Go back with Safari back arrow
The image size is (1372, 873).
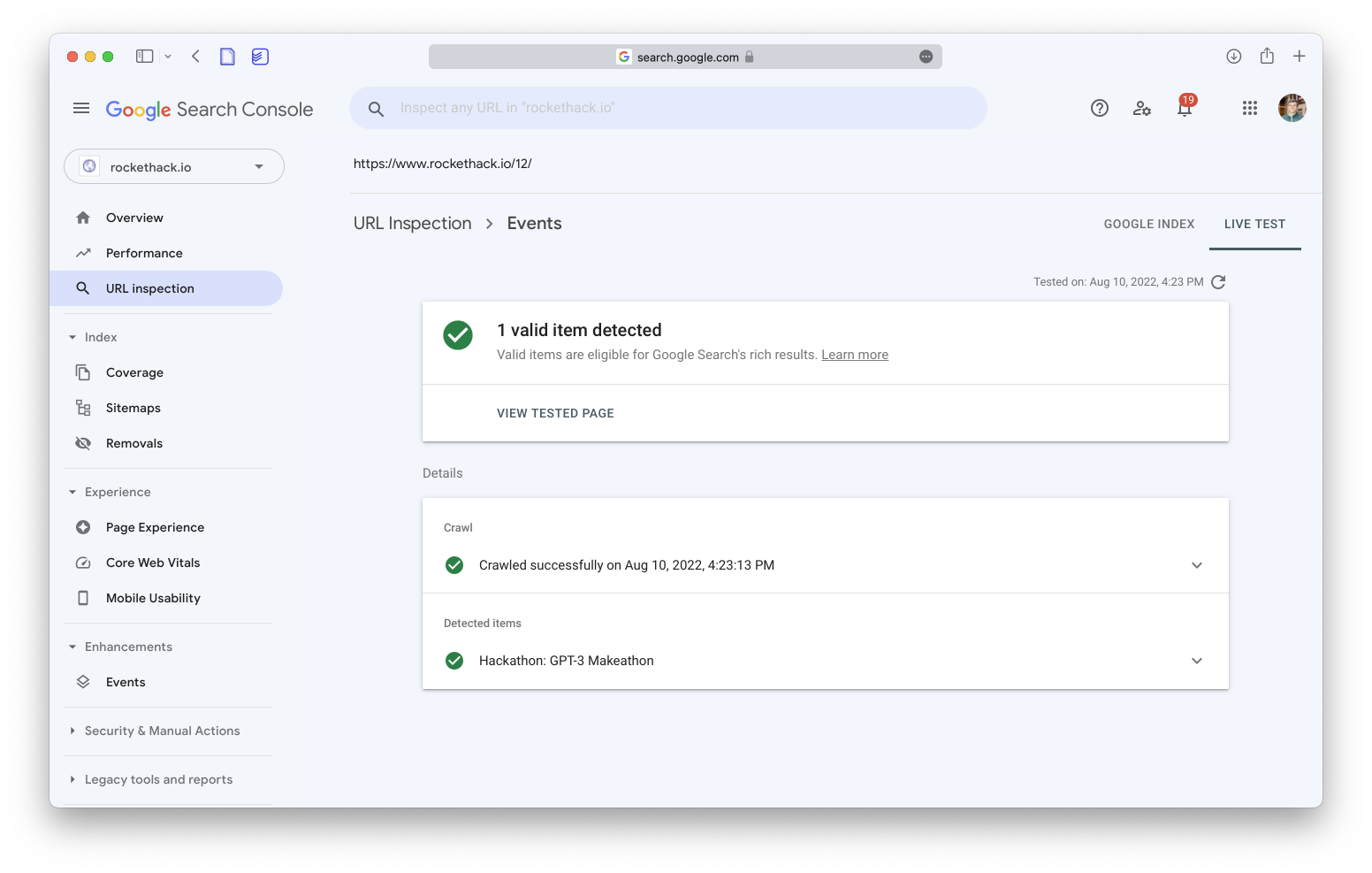click(x=195, y=57)
